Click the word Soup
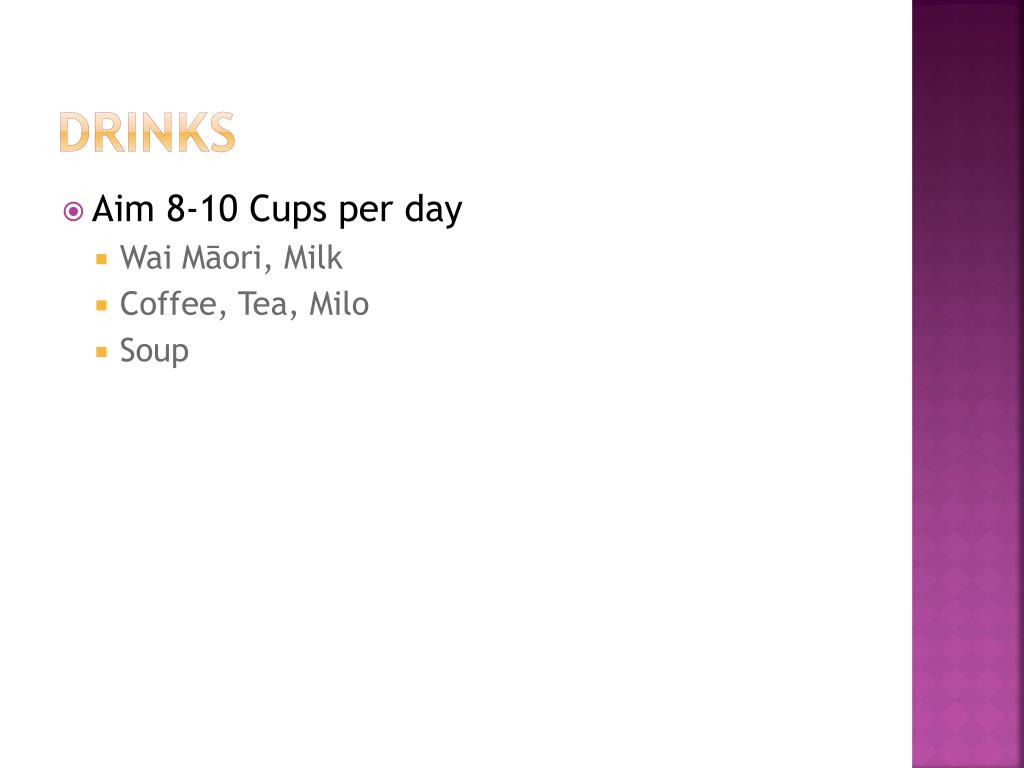The width and height of the screenshot is (1024, 768). [154, 351]
